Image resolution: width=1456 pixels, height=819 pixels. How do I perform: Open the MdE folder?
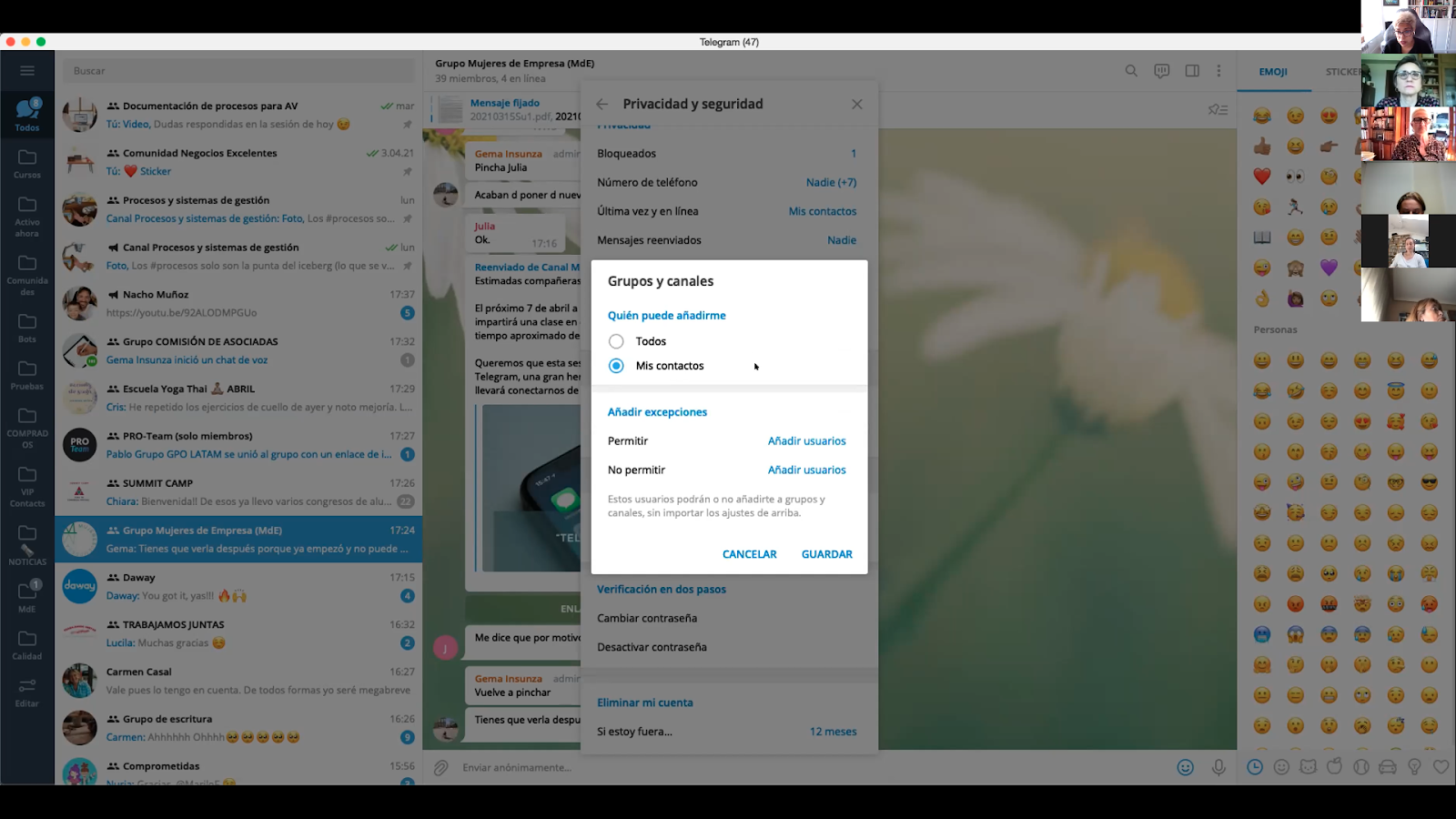pyautogui.click(x=27, y=597)
